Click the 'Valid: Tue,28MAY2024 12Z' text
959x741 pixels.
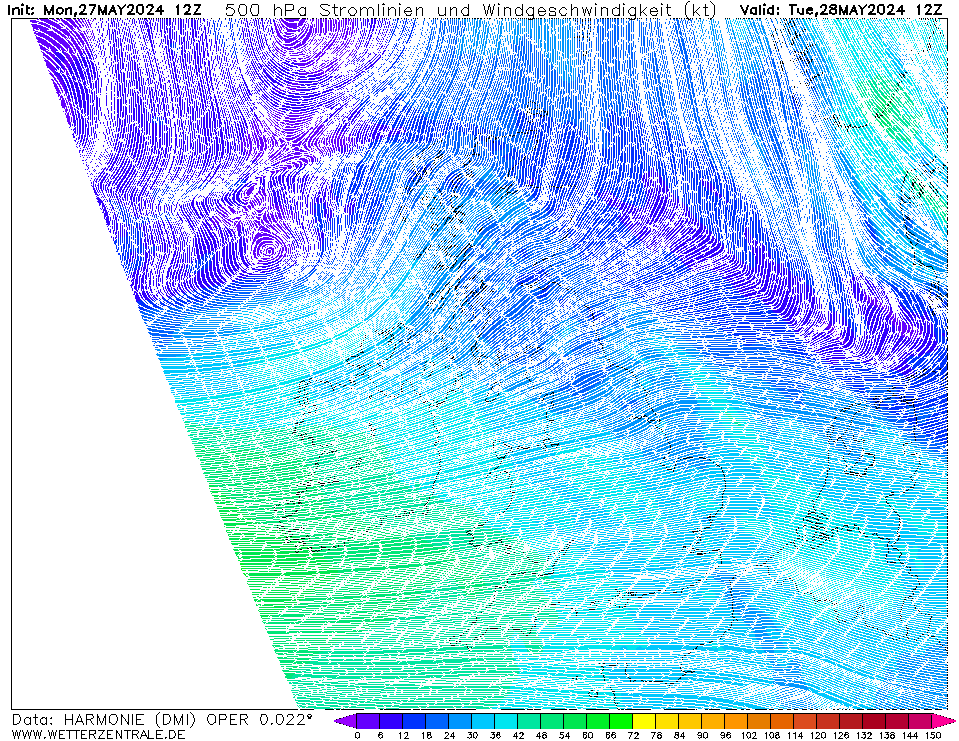[x=841, y=10]
